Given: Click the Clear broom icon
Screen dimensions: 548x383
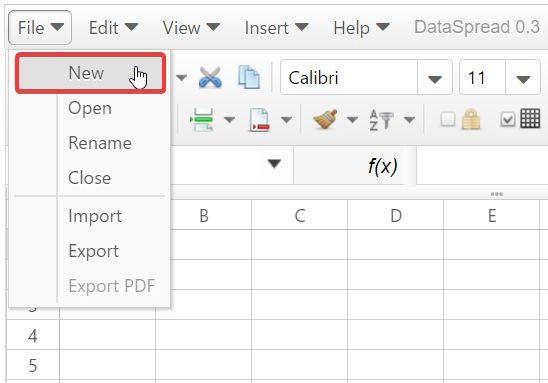Looking at the screenshot, I should click(325, 119).
